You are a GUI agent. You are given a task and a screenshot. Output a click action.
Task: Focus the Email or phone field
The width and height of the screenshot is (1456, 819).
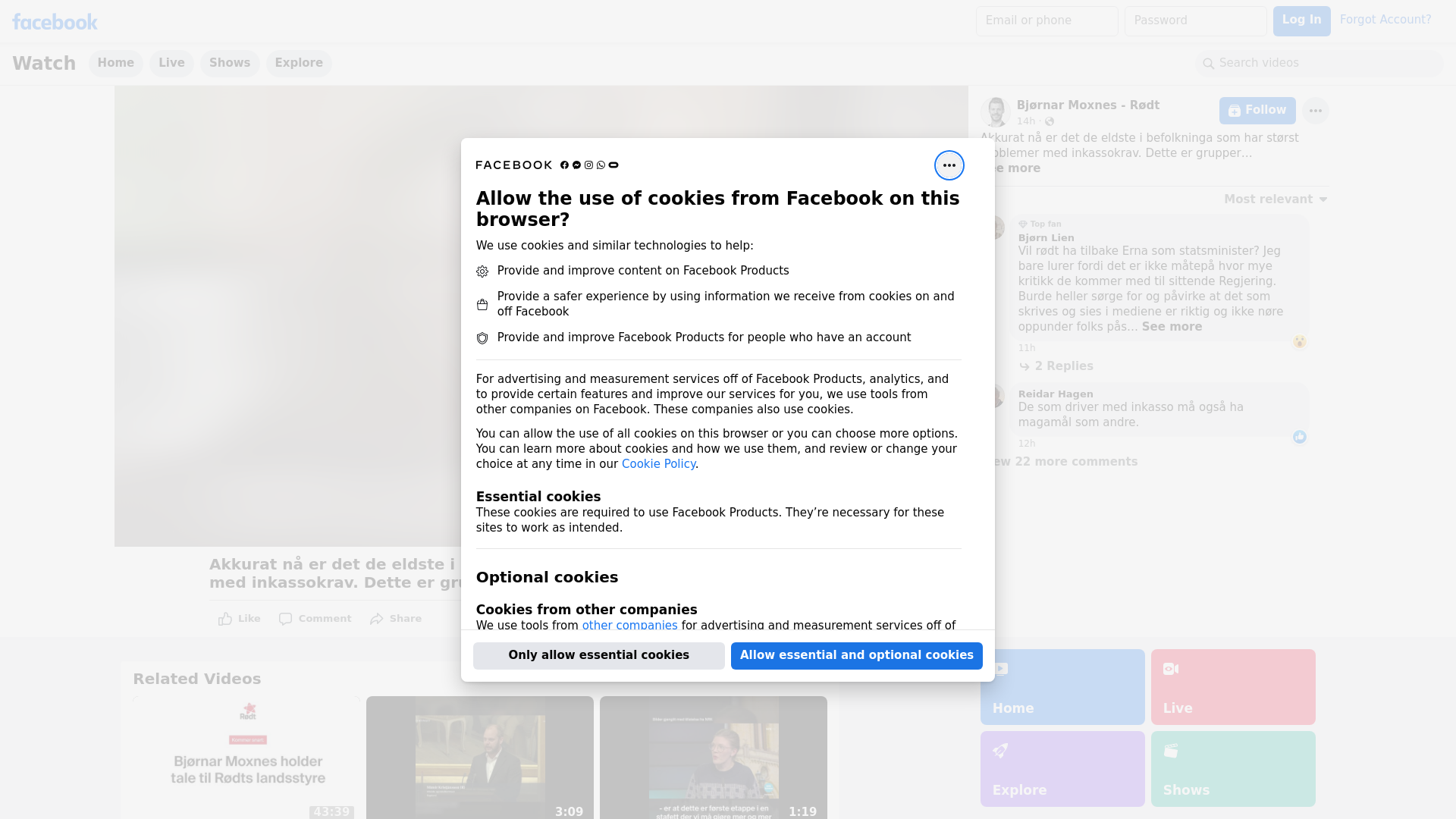click(1046, 21)
